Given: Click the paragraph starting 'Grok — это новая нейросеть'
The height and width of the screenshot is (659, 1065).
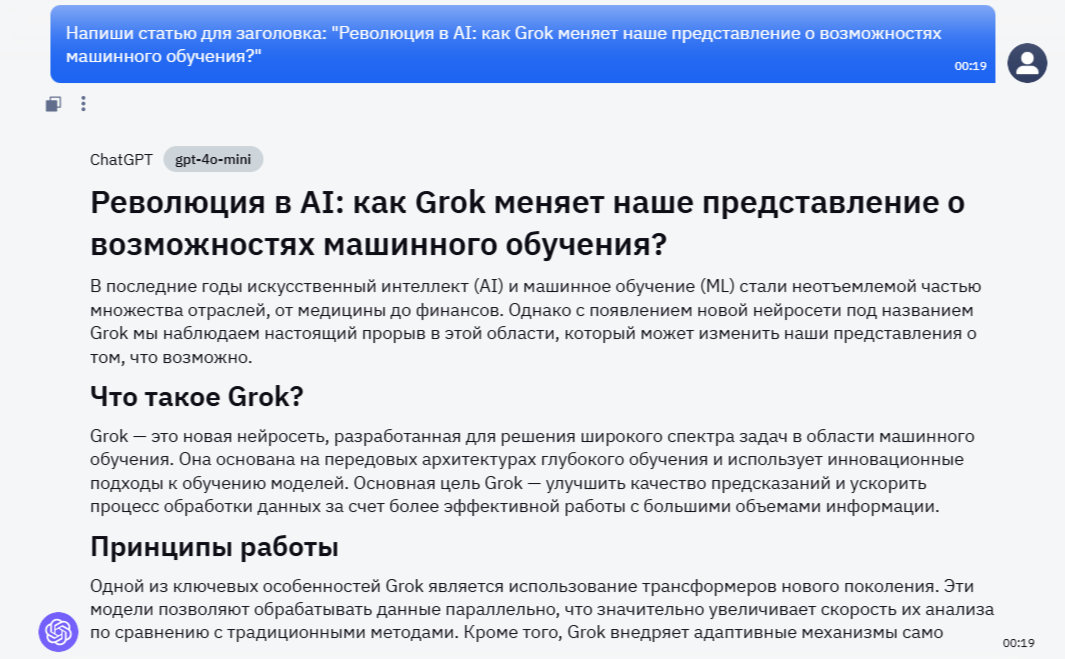Looking at the screenshot, I should click(532, 471).
